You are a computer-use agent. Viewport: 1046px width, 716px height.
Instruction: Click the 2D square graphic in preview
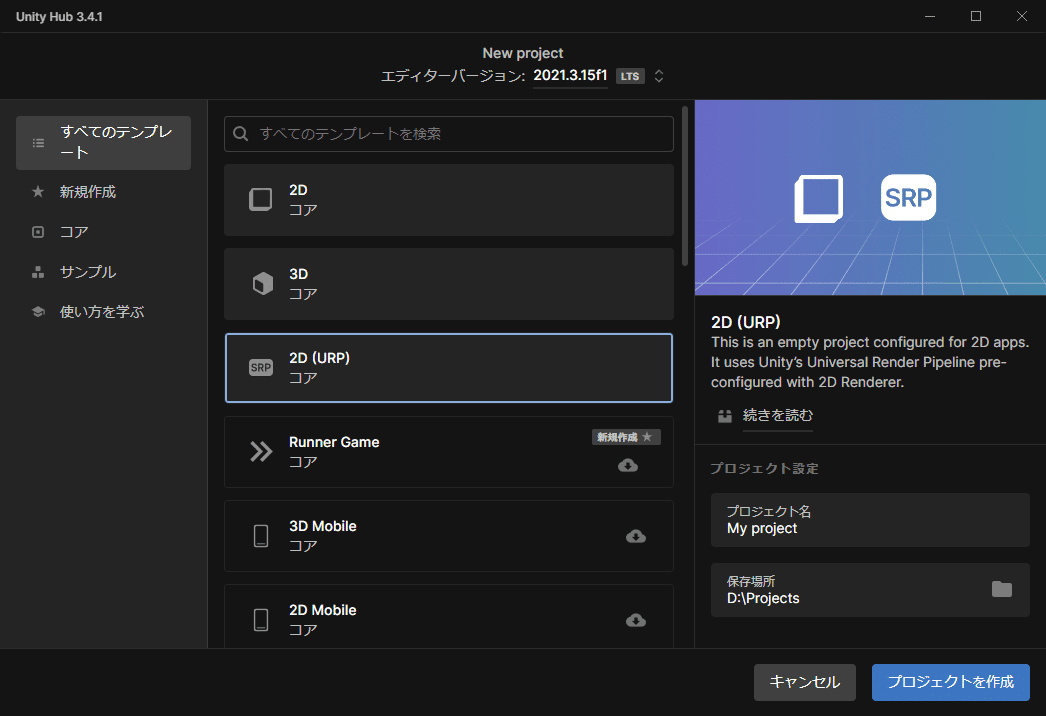click(x=819, y=199)
